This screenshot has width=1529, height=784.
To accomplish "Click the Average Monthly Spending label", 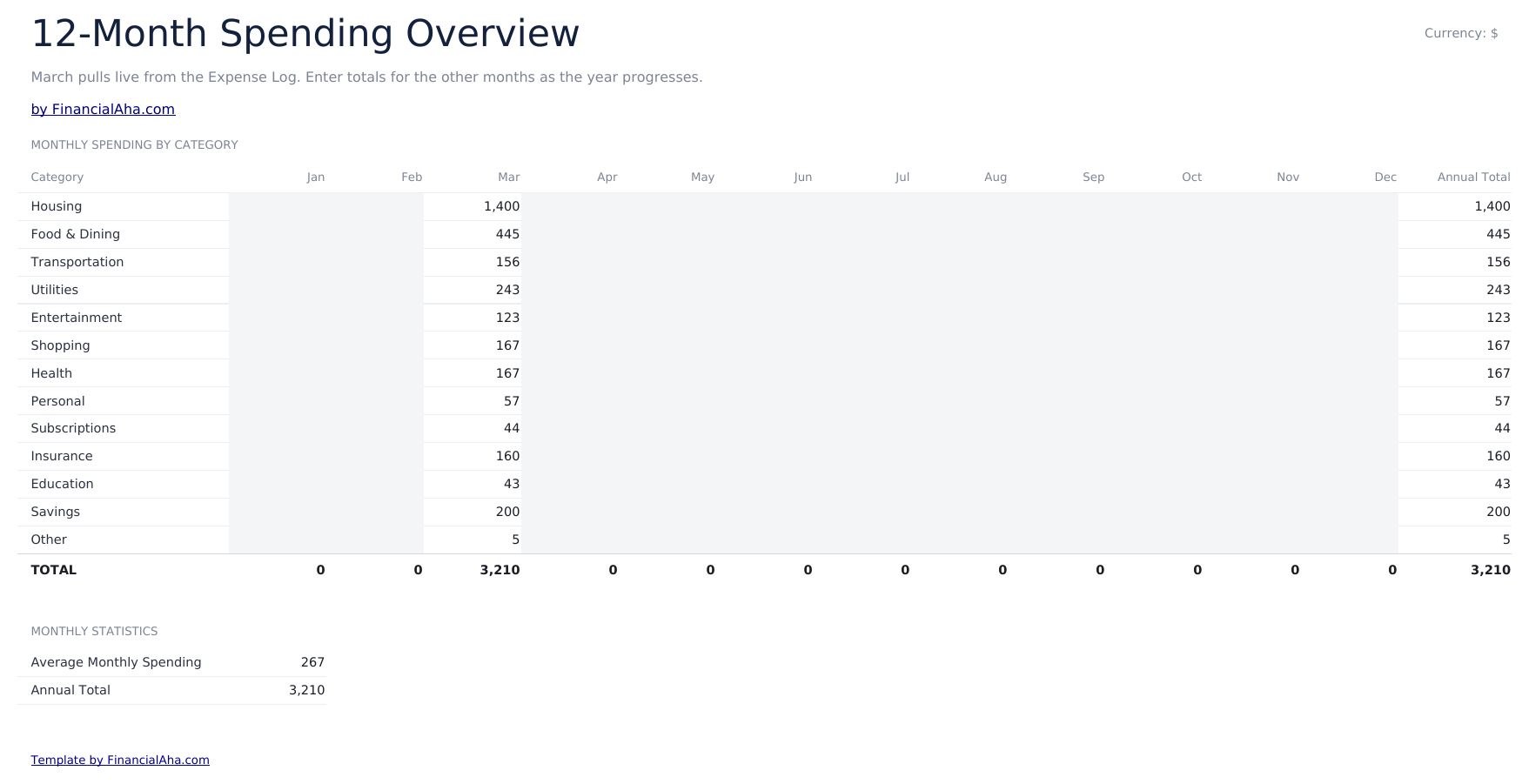I will tap(116, 662).
